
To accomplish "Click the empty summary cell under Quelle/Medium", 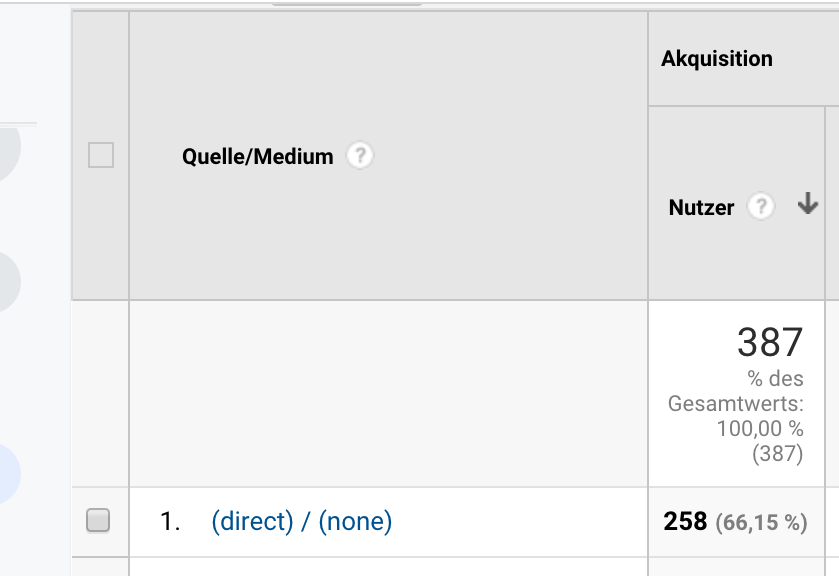I will (x=388, y=393).
